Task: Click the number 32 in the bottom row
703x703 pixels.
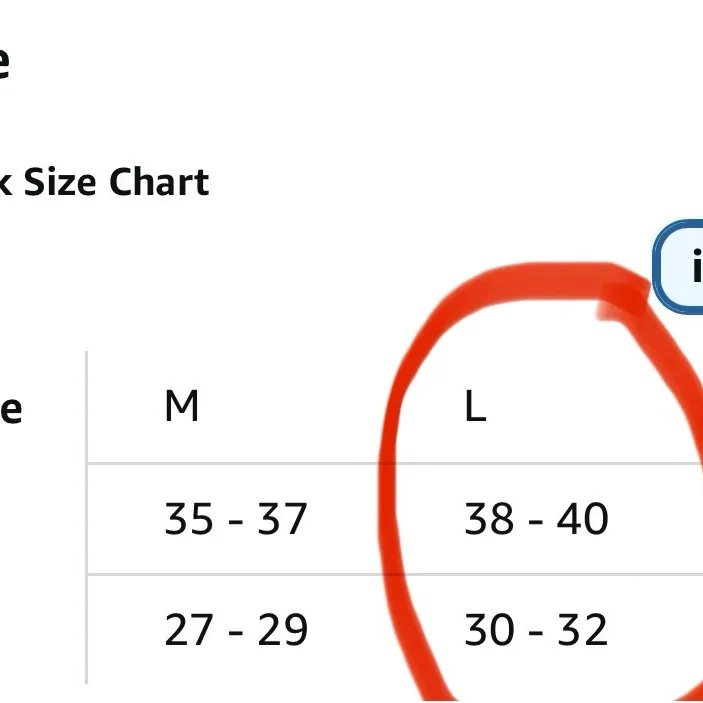Action: pyautogui.click(x=583, y=630)
